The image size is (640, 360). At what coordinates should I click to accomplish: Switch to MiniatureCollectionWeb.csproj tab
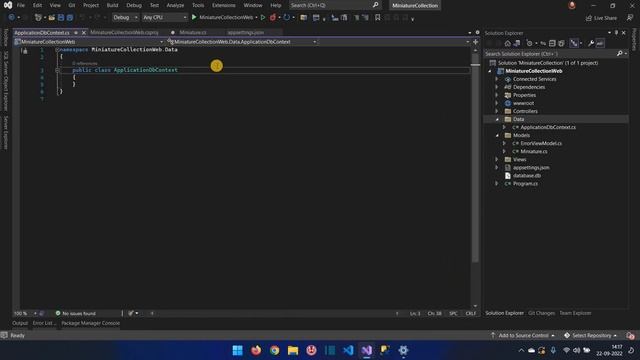pyautogui.click(x=124, y=33)
